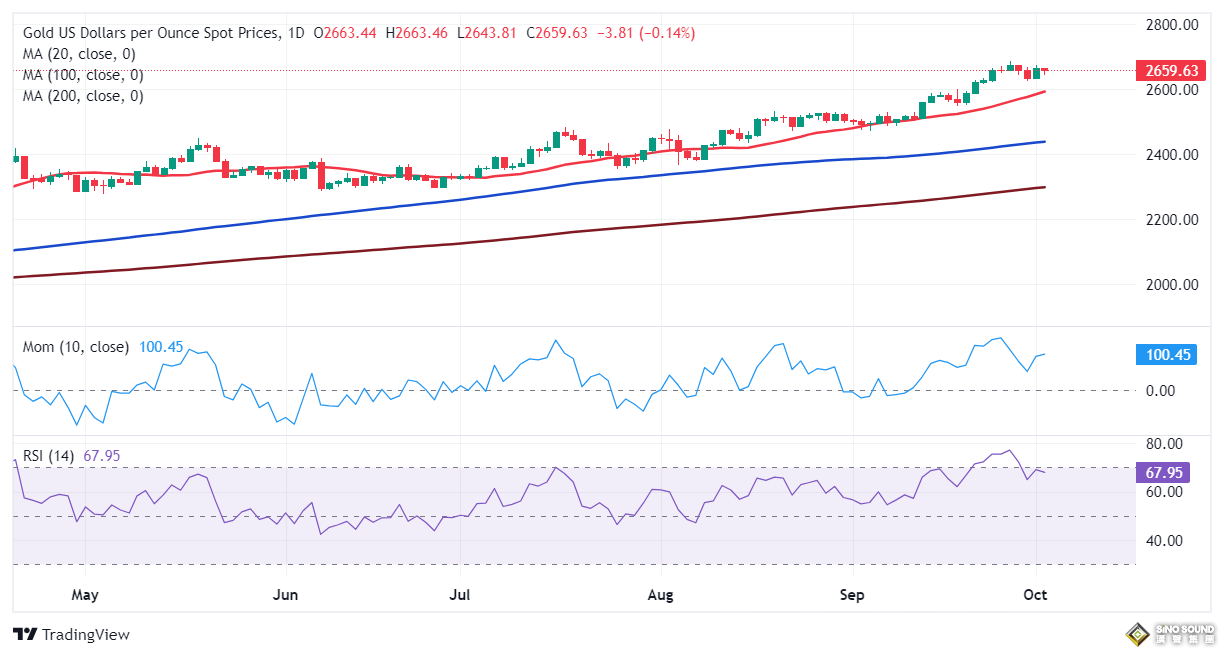
Task: Click the red 2659.63 current price tag
Action: tap(1166, 70)
